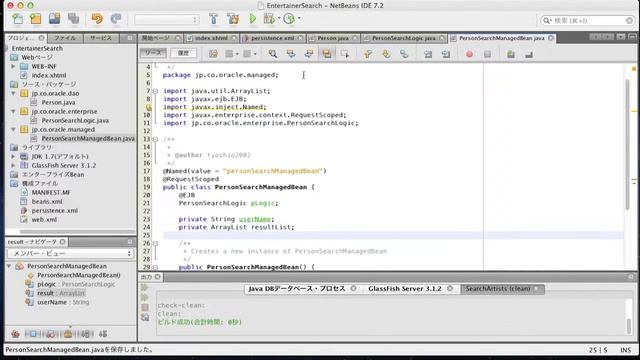The image size is (640, 360).
Task: Create a new file from the main toolbar
Action: (x=18, y=19)
